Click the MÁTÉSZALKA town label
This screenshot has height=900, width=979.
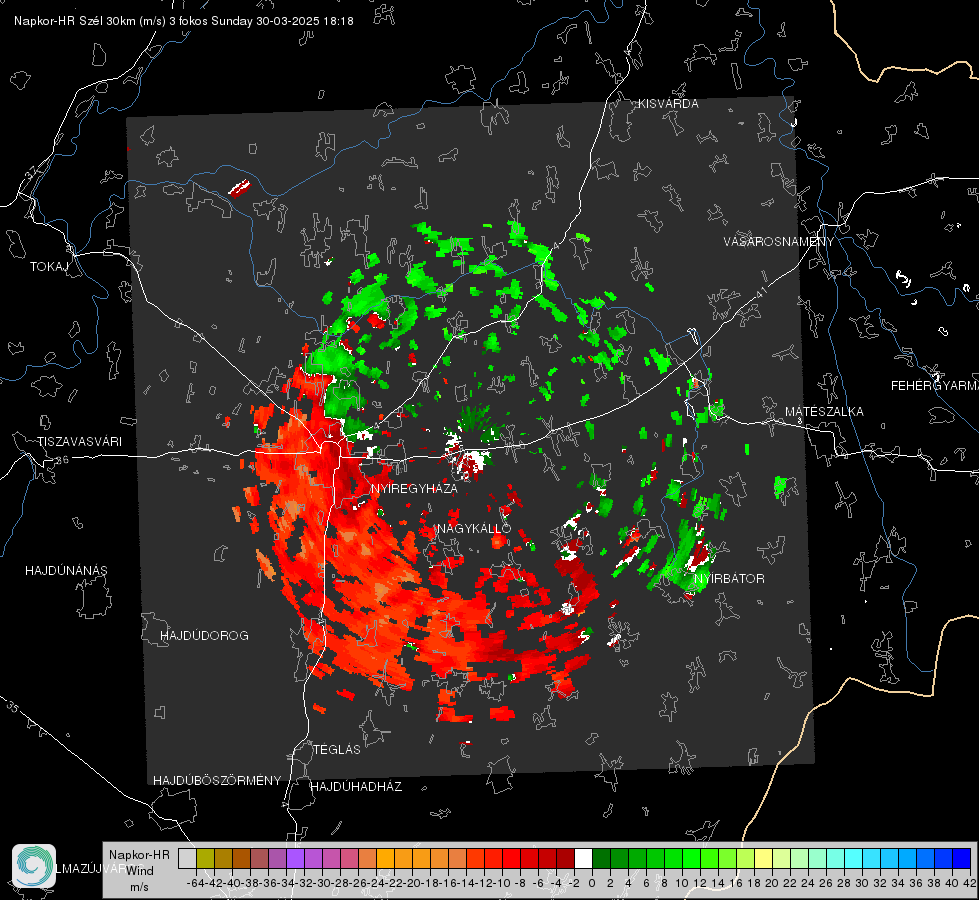click(x=824, y=412)
